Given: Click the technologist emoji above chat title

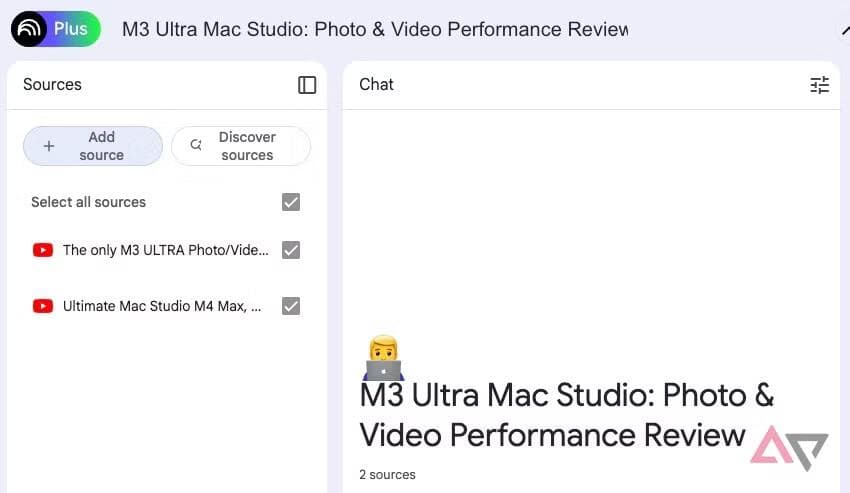Looking at the screenshot, I should pyautogui.click(x=383, y=358).
